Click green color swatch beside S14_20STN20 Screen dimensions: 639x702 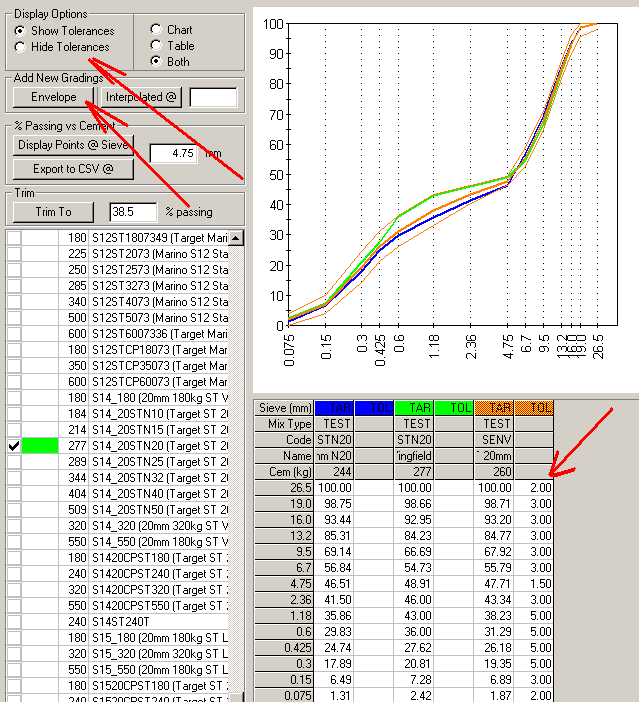pos(41,446)
